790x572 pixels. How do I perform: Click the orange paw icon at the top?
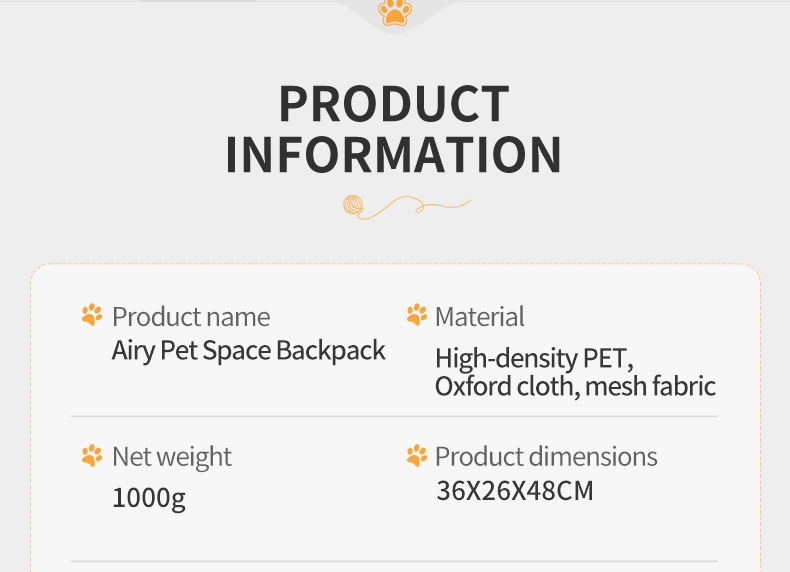pyautogui.click(x=395, y=12)
